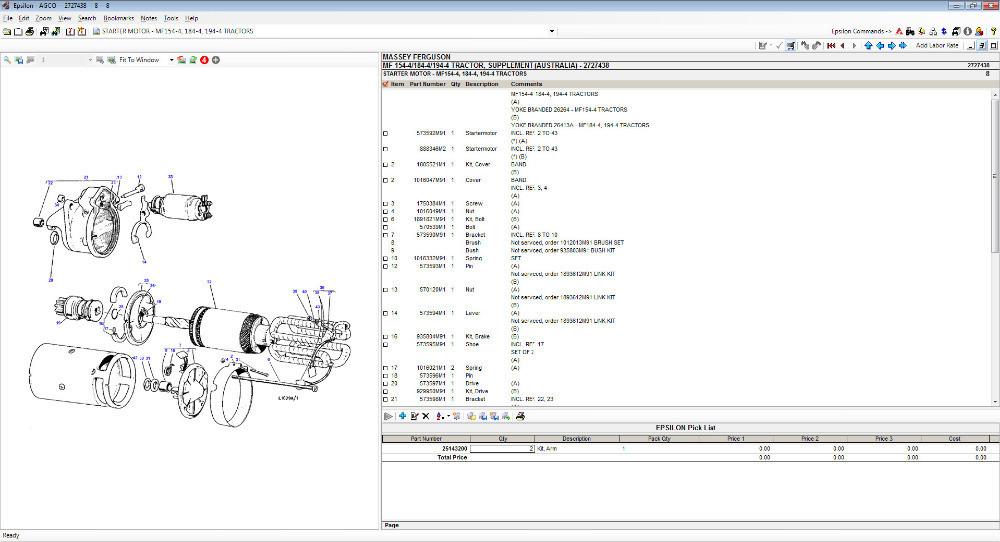
Task: Click the Part Number header in parts list
Action: click(x=427, y=84)
